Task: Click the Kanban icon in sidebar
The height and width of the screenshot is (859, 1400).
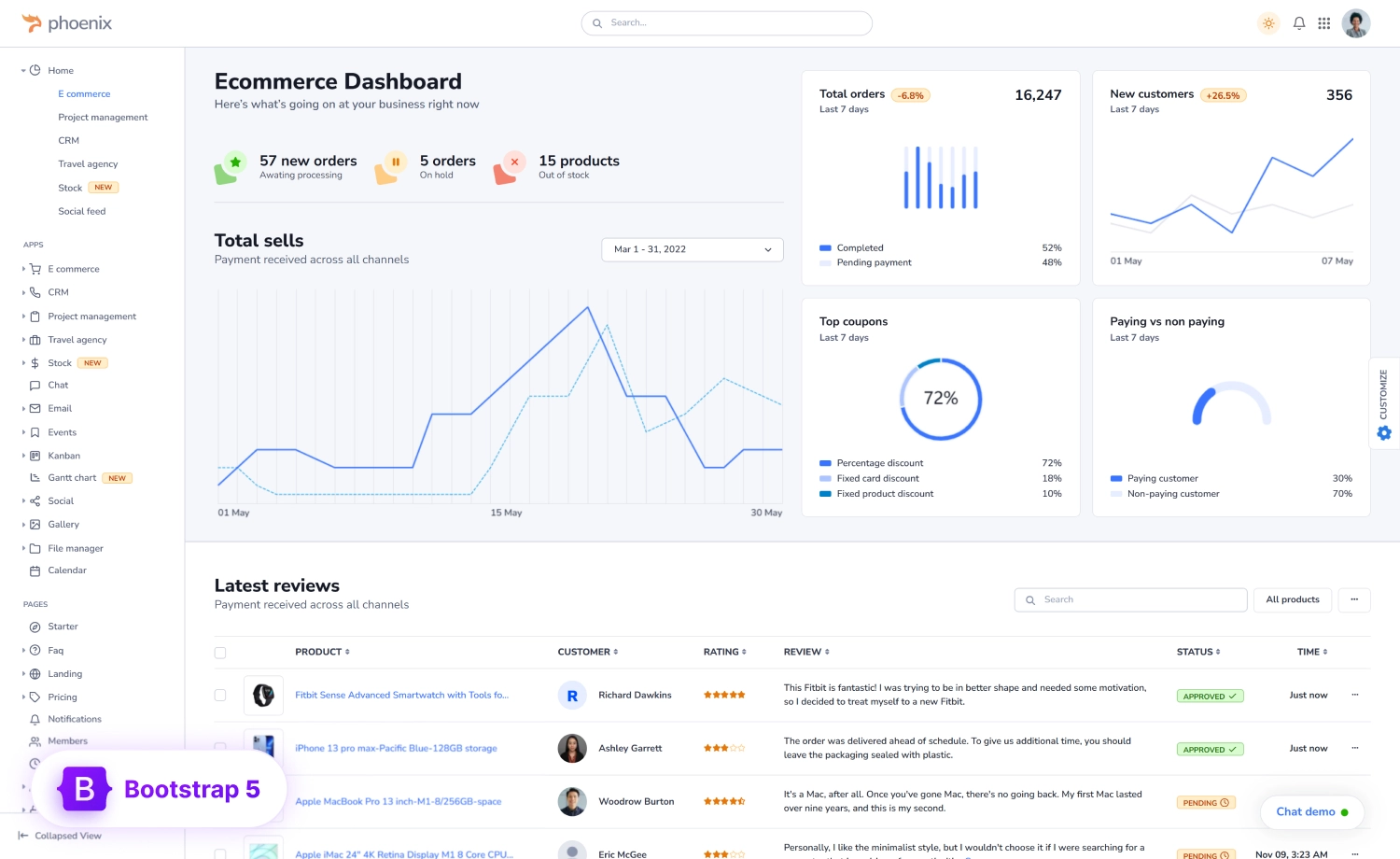Action: [x=35, y=456]
